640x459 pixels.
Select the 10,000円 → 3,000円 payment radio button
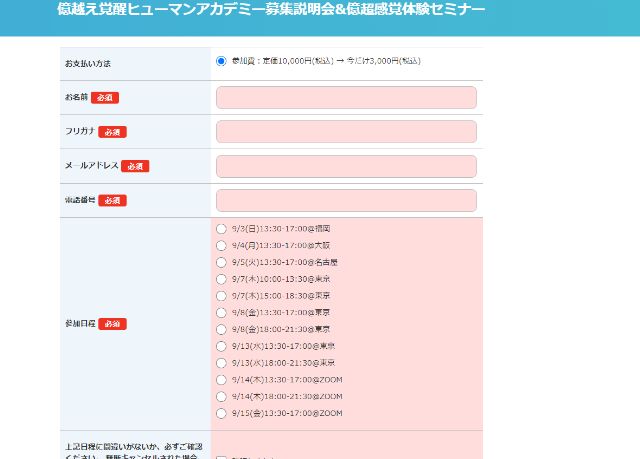point(221,61)
